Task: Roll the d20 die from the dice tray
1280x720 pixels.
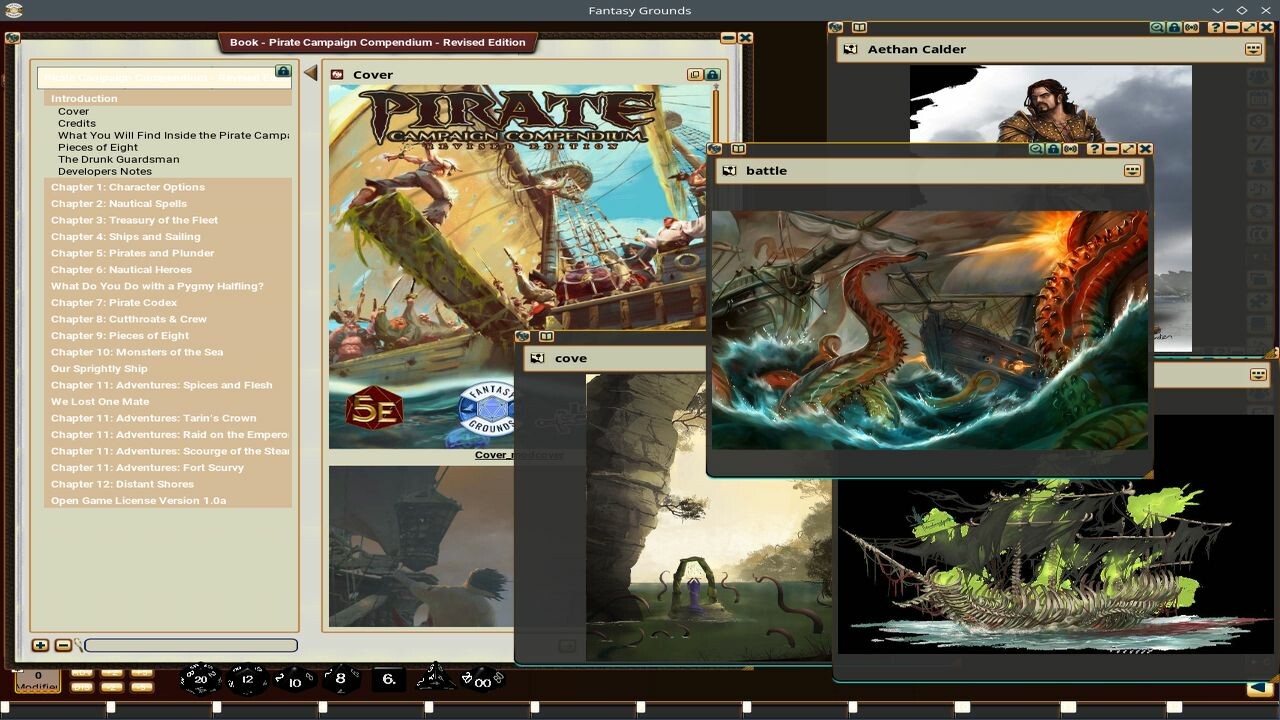Action: 200,681
